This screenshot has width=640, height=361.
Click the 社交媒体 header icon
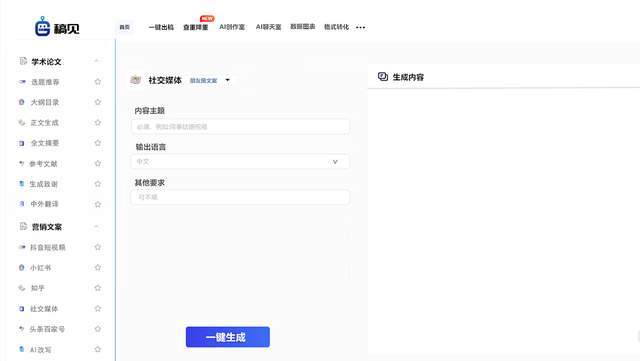[136, 80]
